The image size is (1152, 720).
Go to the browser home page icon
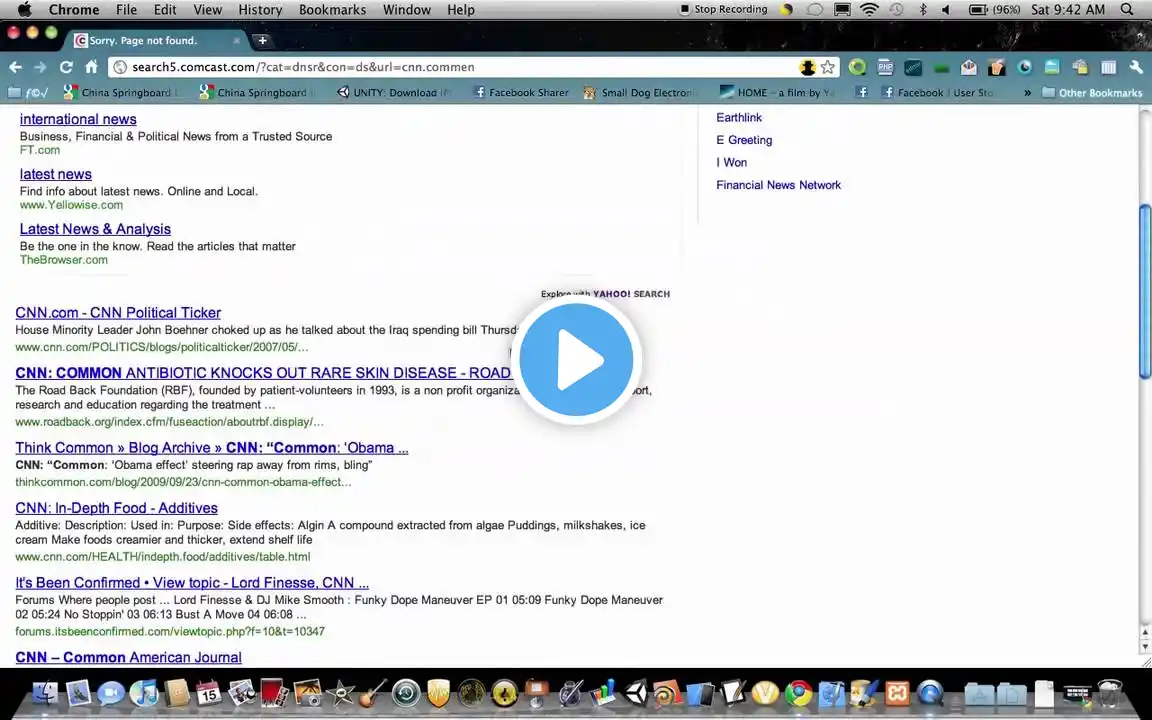(x=91, y=67)
